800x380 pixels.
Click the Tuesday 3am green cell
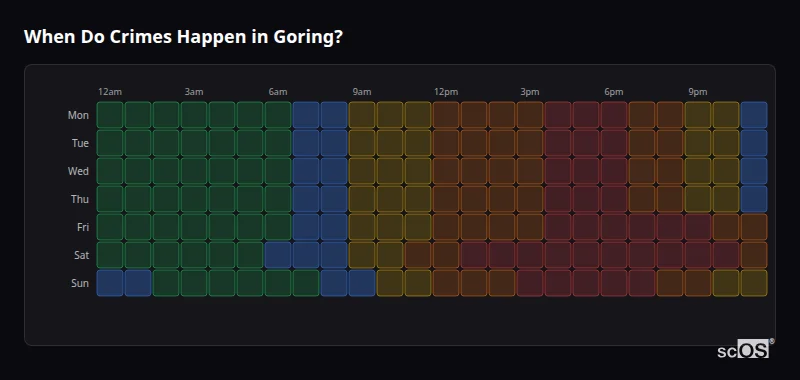pyautogui.click(x=194, y=143)
